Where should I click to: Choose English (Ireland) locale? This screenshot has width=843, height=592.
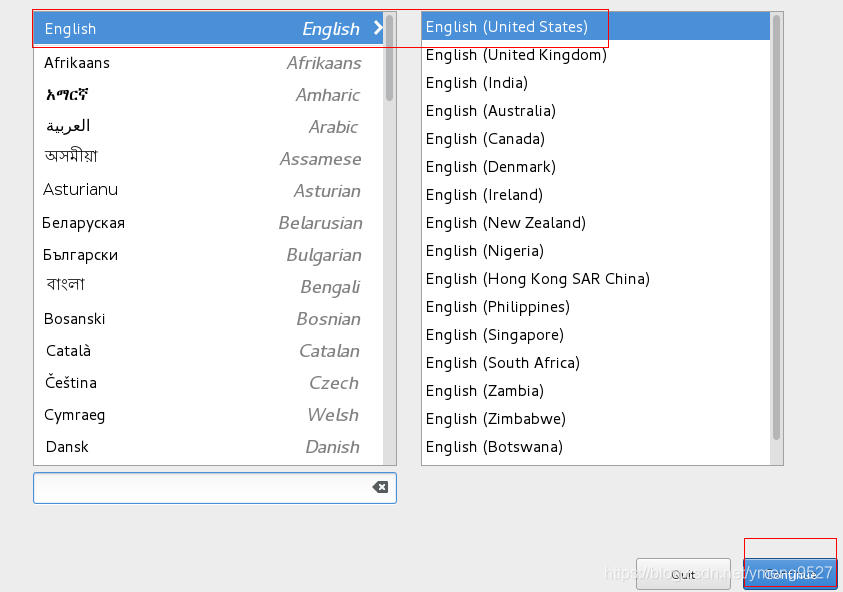596,194
